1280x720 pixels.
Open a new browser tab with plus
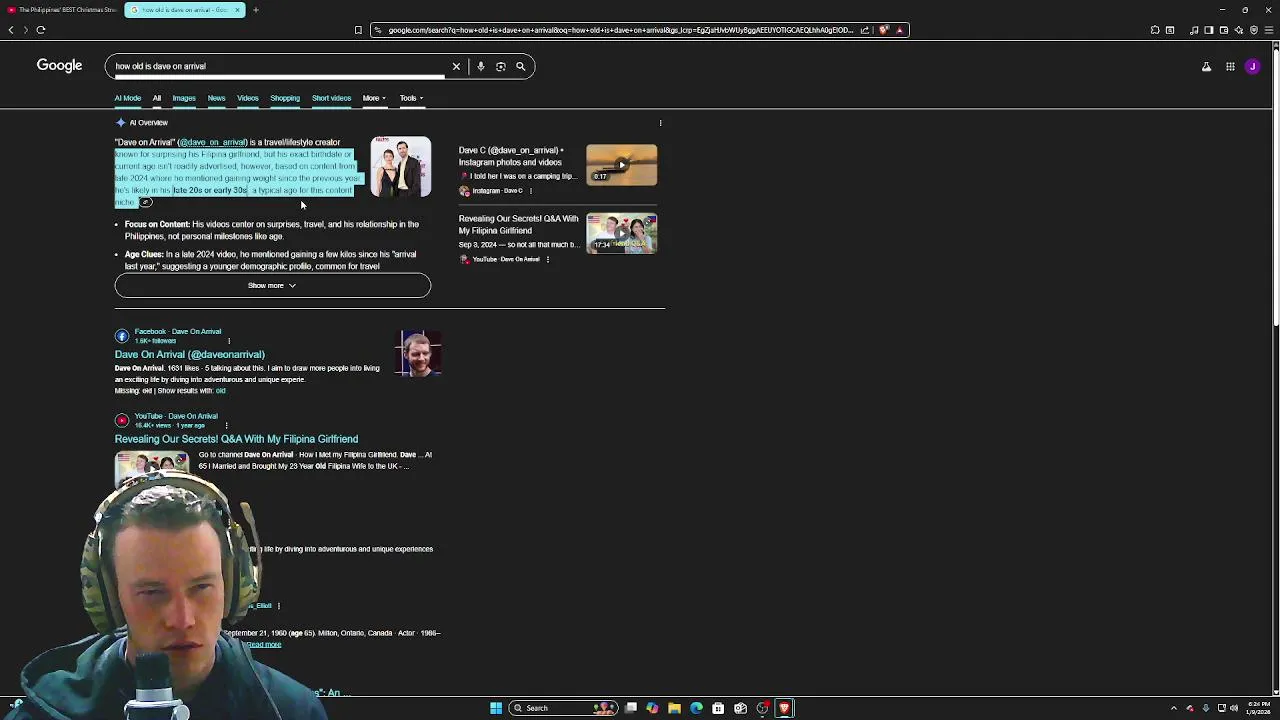255,10
